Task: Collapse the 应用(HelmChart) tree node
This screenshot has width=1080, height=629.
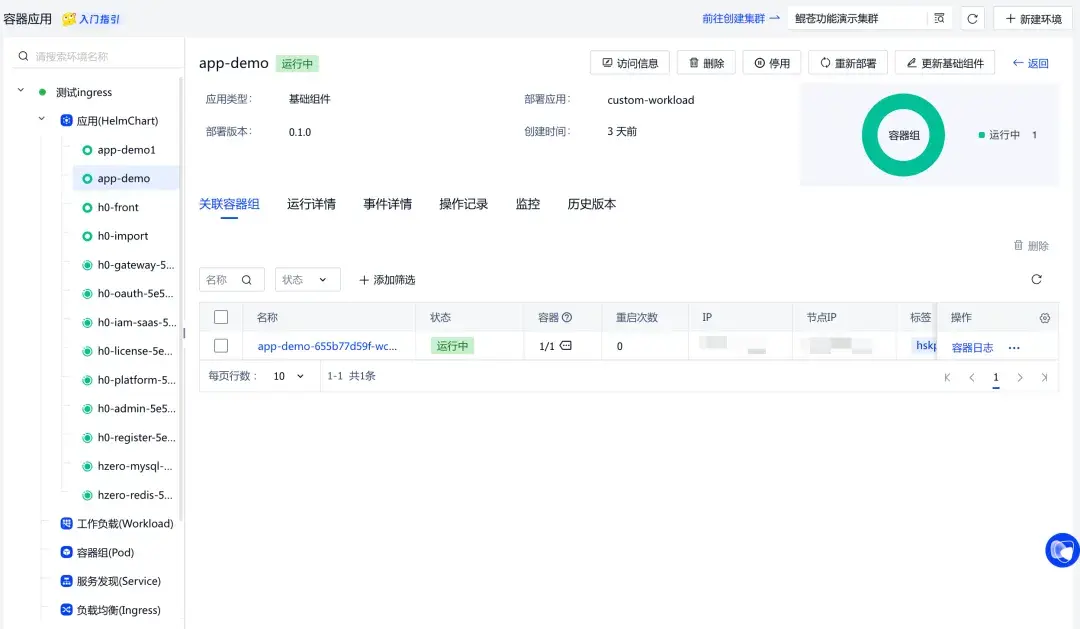Action: click(41, 119)
